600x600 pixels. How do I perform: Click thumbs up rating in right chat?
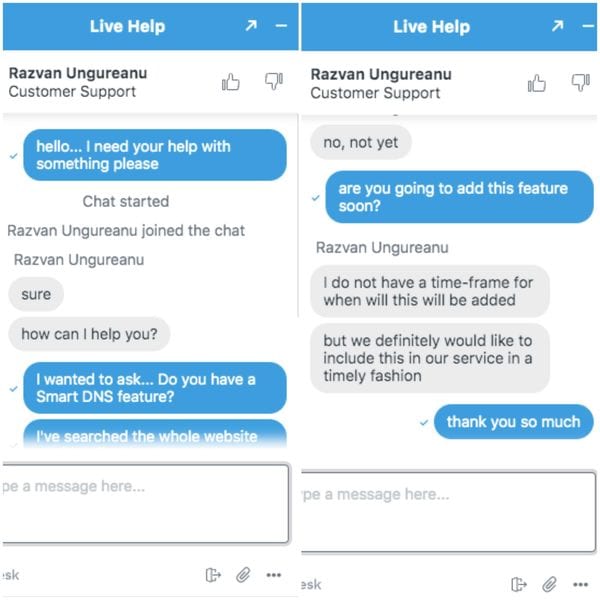[536, 83]
